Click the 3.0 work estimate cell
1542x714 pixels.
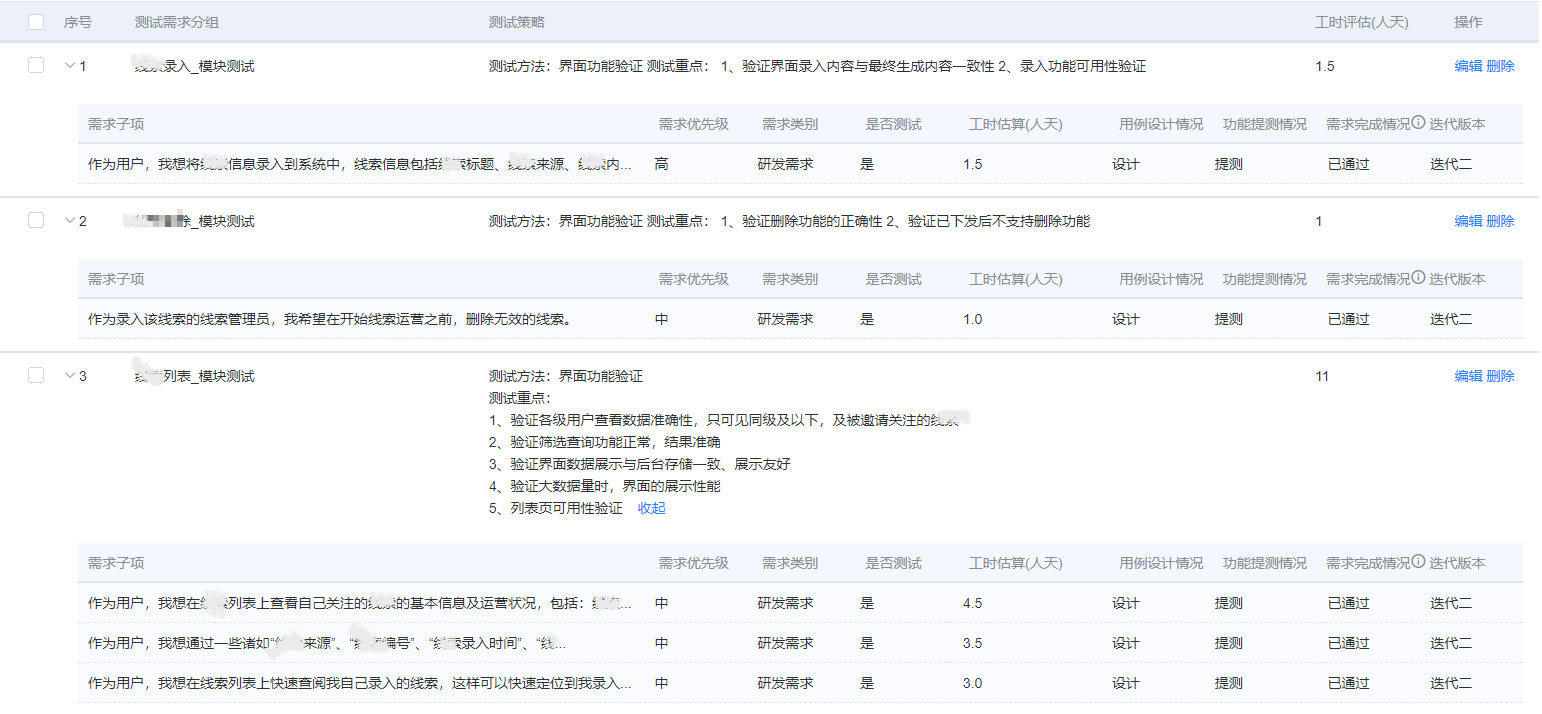pos(972,683)
